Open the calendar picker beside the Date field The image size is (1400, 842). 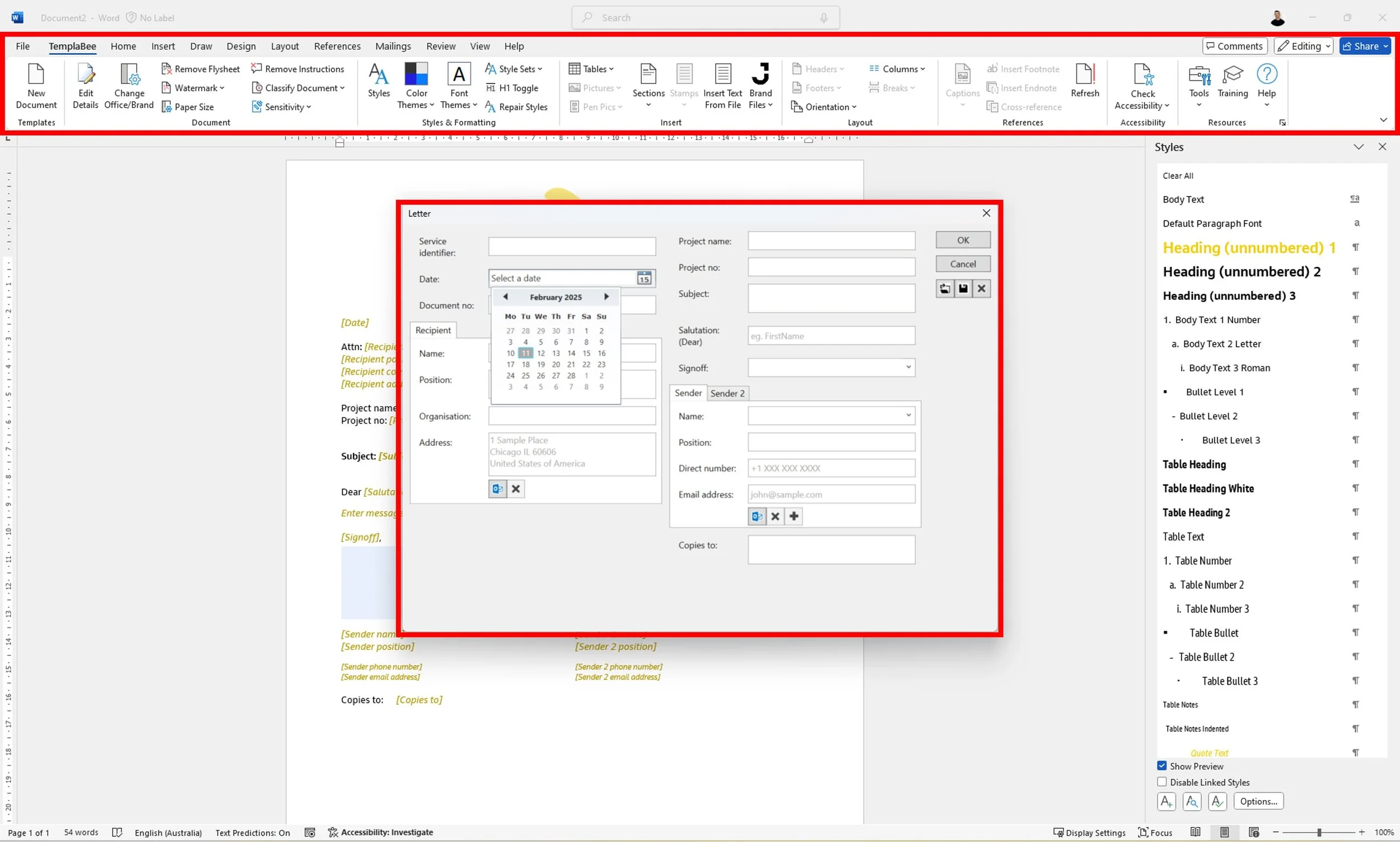(x=643, y=278)
